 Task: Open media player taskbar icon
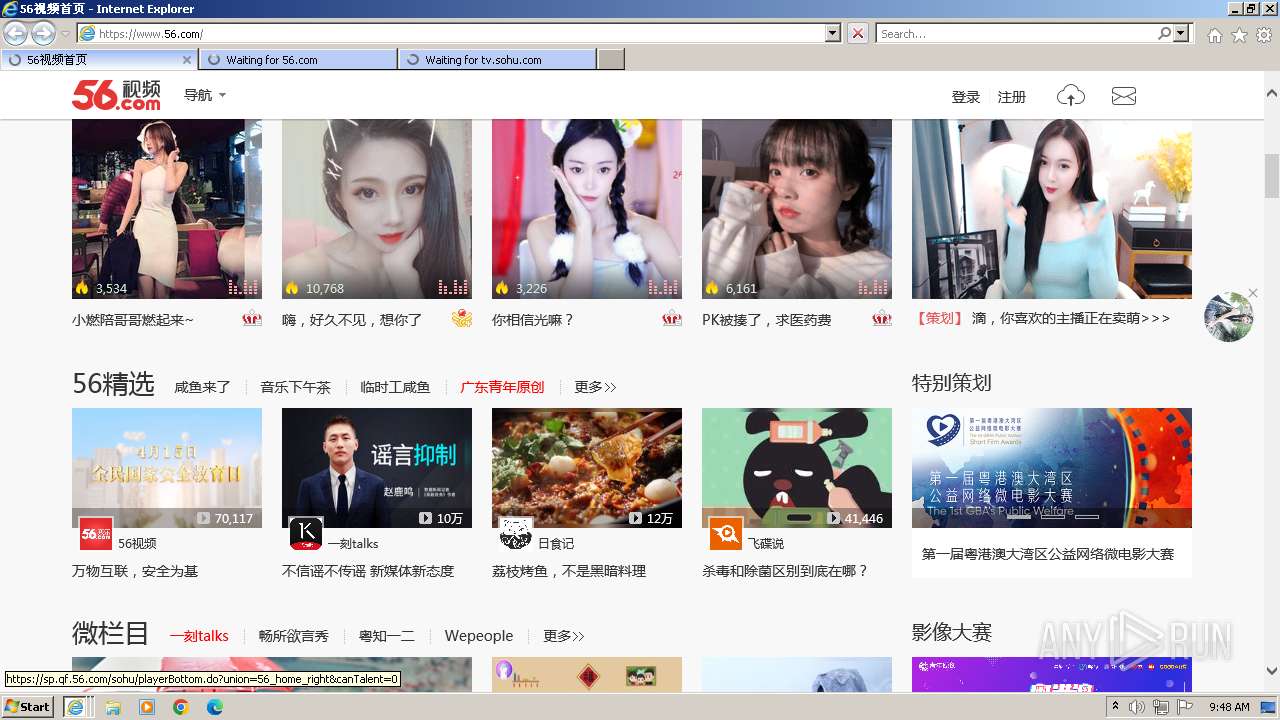pyautogui.click(x=147, y=707)
